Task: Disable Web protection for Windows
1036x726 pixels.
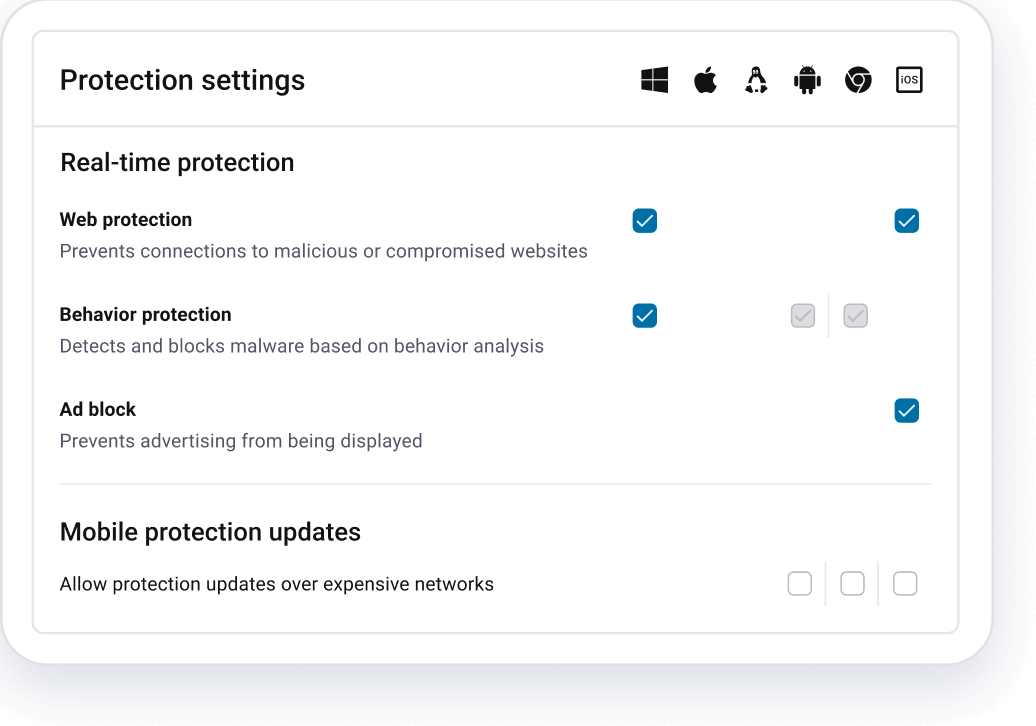Action: click(x=644, y=220)
